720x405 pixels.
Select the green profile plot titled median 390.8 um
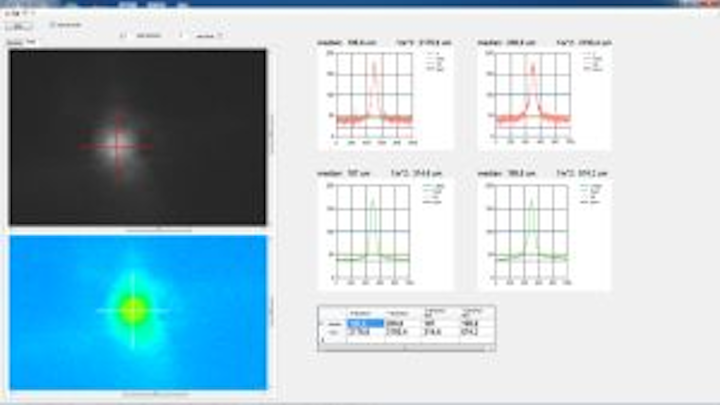(544, 234)
